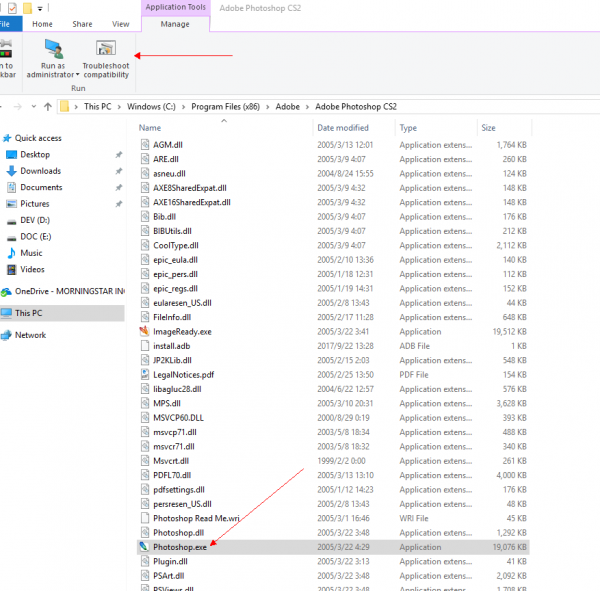600x591 pixels.
Task: Click the pin icon next to Downloads
Action: pos(119,171)
